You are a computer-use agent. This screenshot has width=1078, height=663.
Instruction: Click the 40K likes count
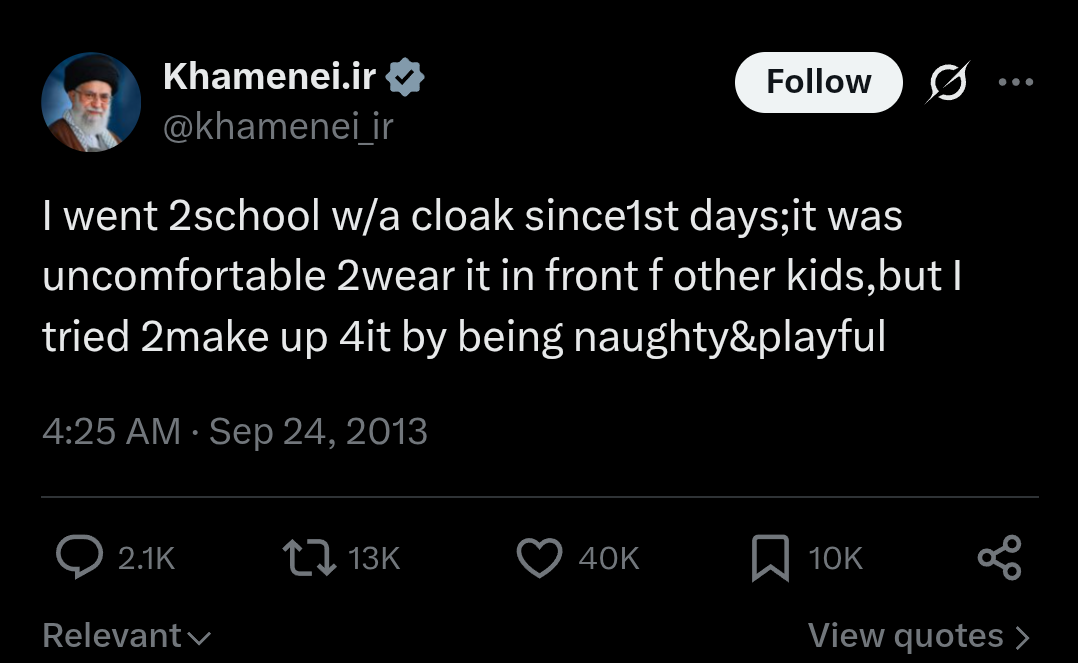(609, 558)
